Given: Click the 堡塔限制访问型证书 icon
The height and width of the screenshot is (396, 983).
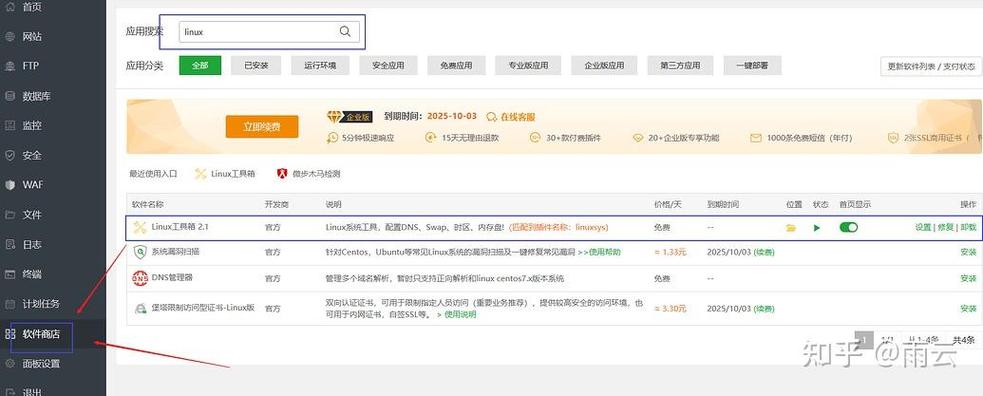Looking at the screenshot, I should click(139, 308).
